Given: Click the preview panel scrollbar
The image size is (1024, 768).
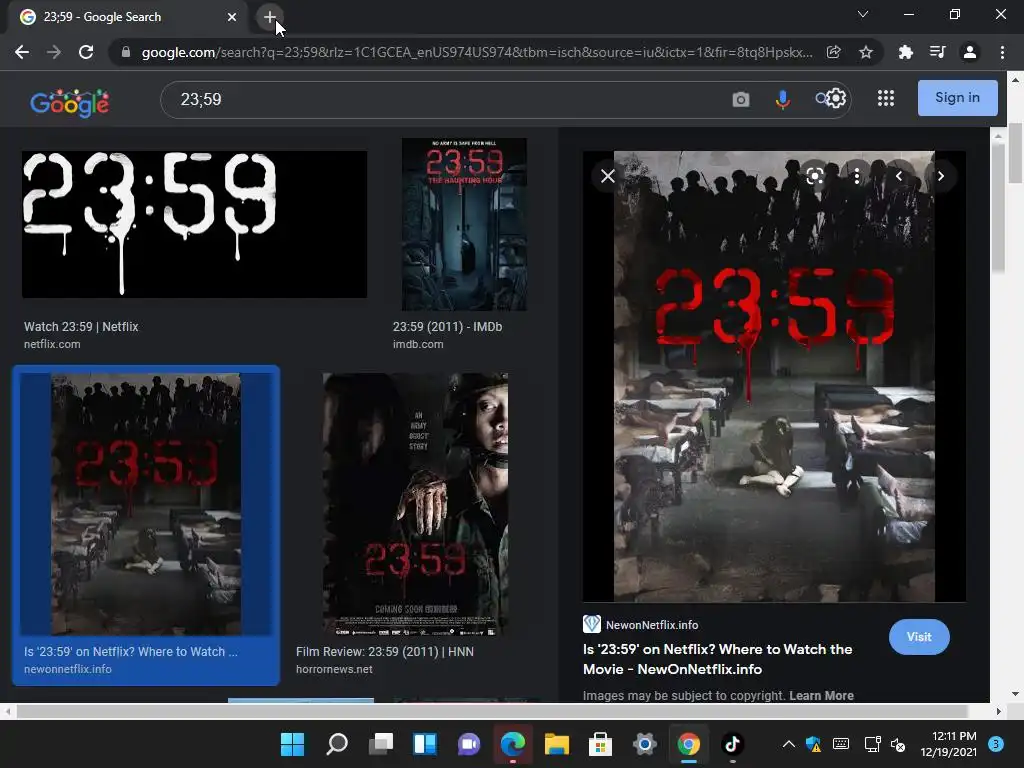Looking at the screenshot, I should click(998, 208).
